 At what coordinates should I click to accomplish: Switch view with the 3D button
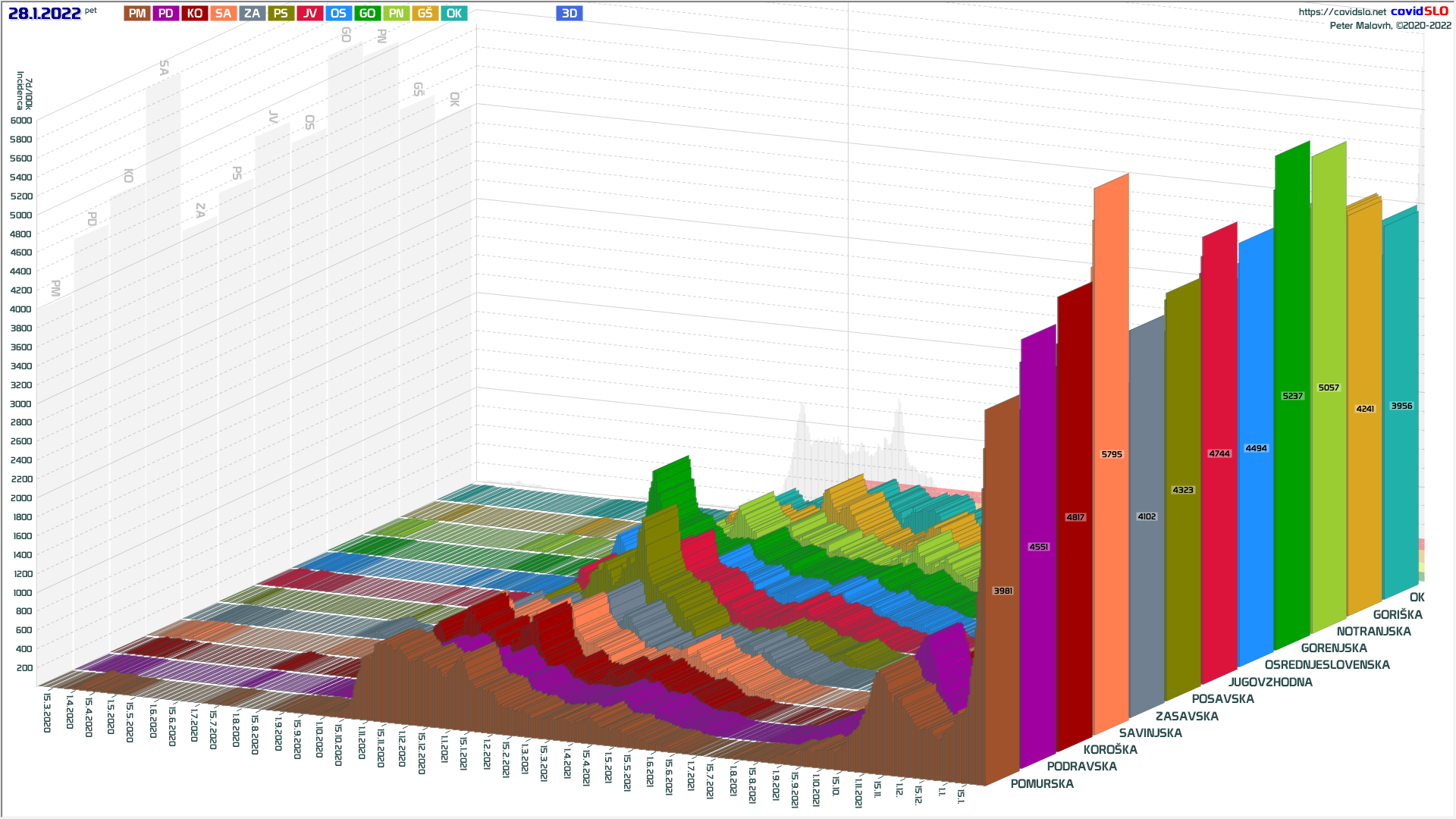click(569, 14)
